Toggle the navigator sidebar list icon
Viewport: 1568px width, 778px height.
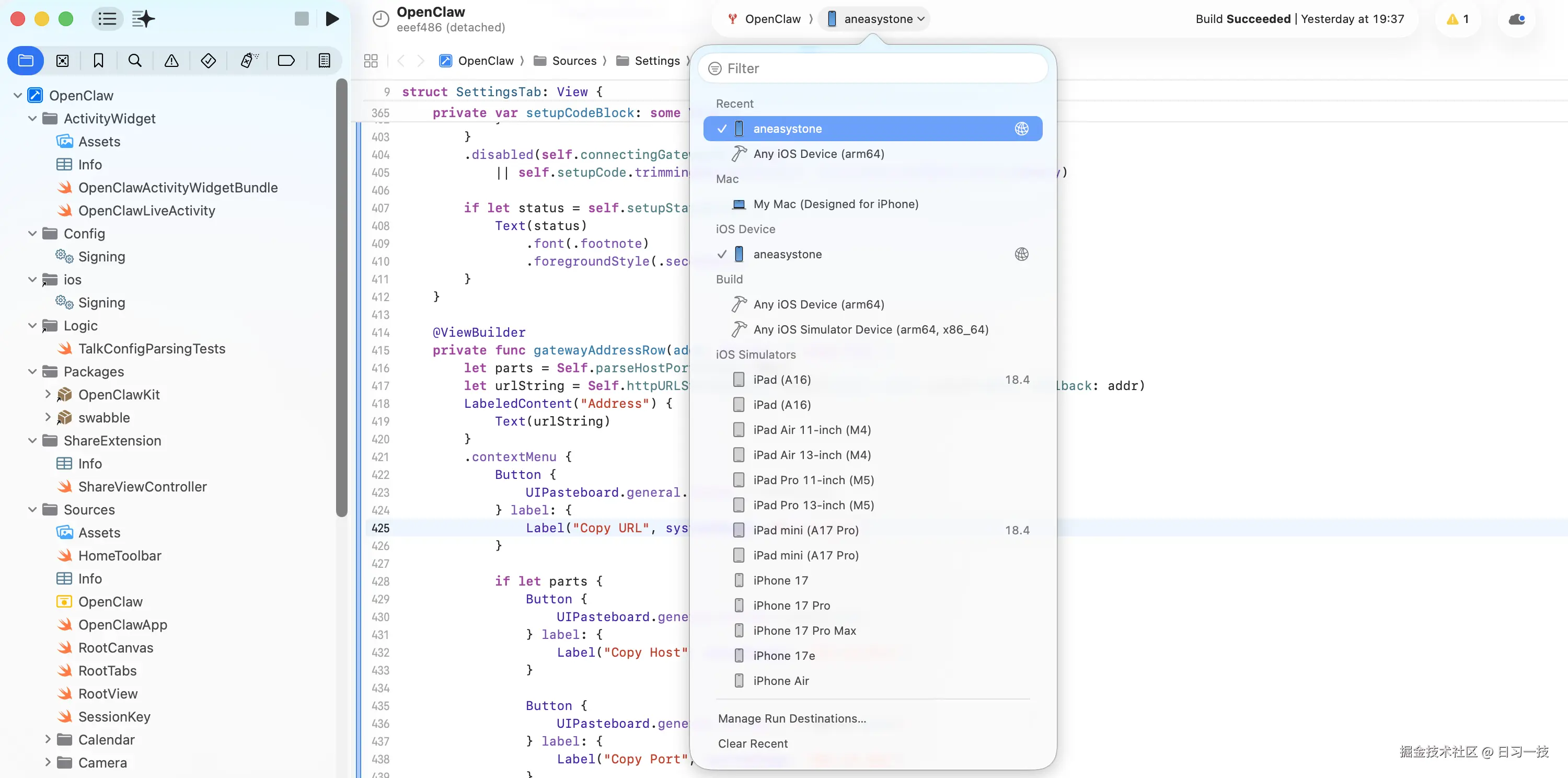(x=107, y=19)
